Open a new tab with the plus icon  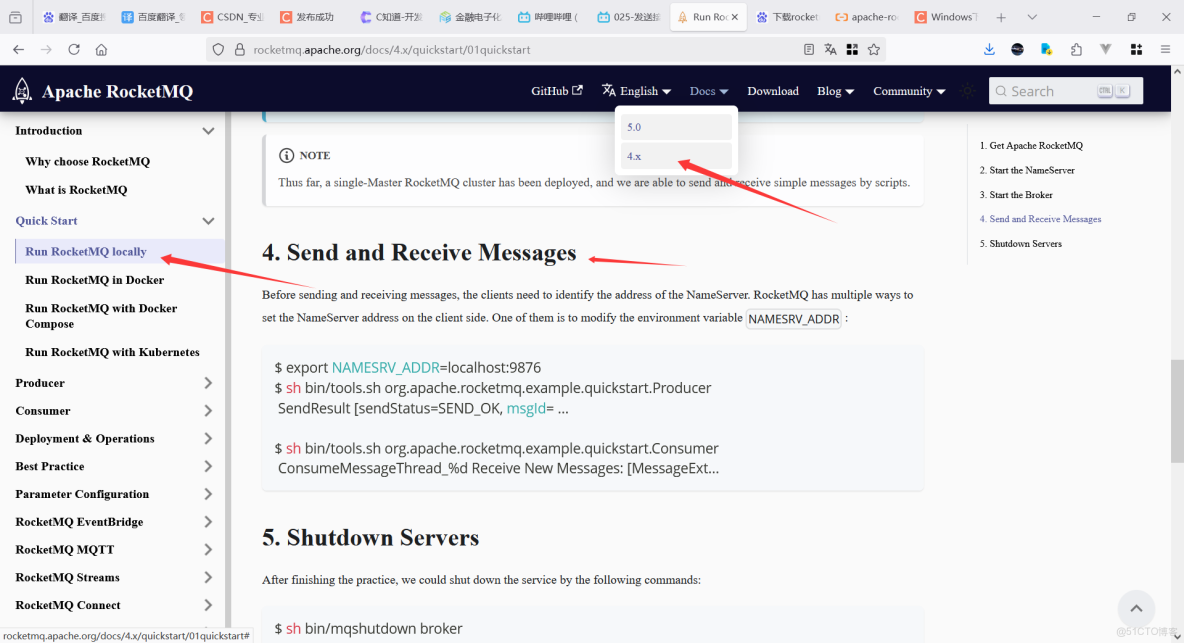tap(1001, 17)
